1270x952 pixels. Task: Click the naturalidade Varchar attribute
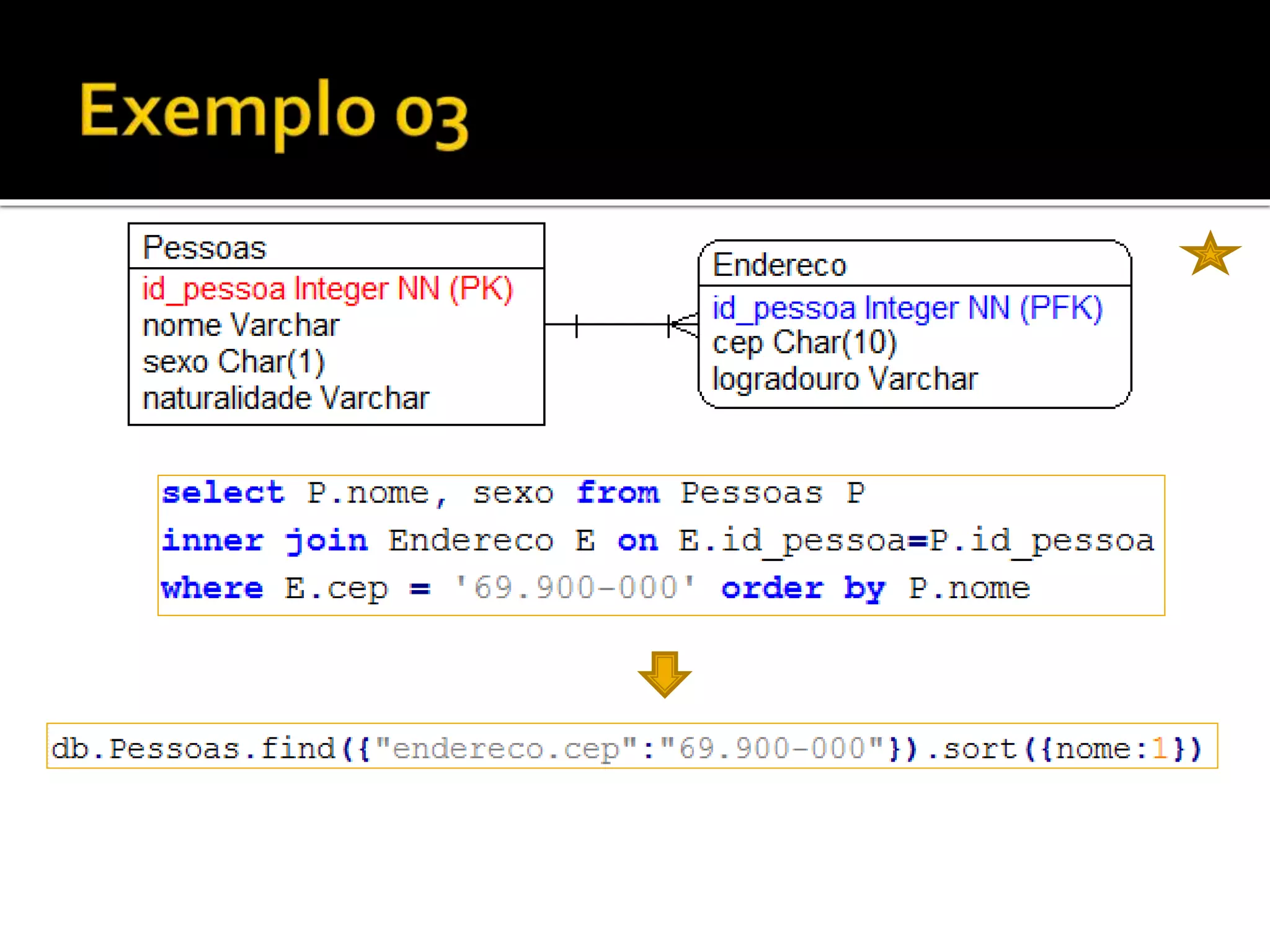(x=286, y=398)
